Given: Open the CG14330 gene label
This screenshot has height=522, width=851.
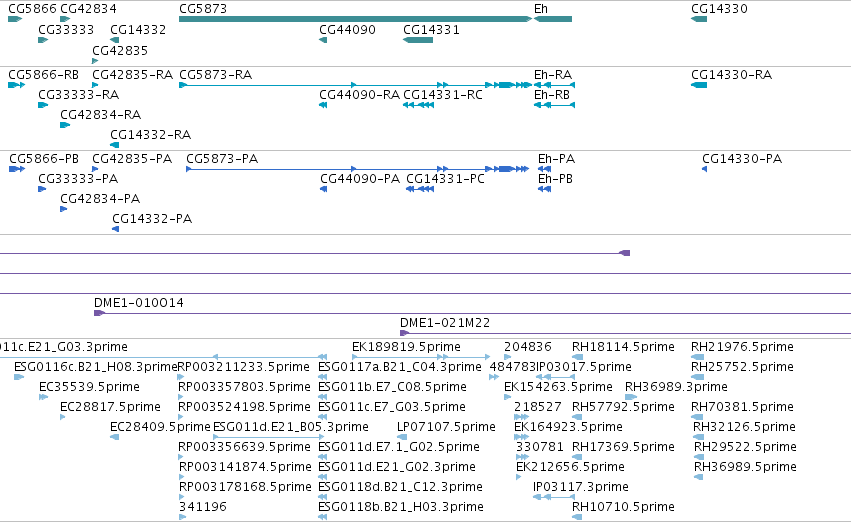Looking at the screenshot, I should (719, 9).
